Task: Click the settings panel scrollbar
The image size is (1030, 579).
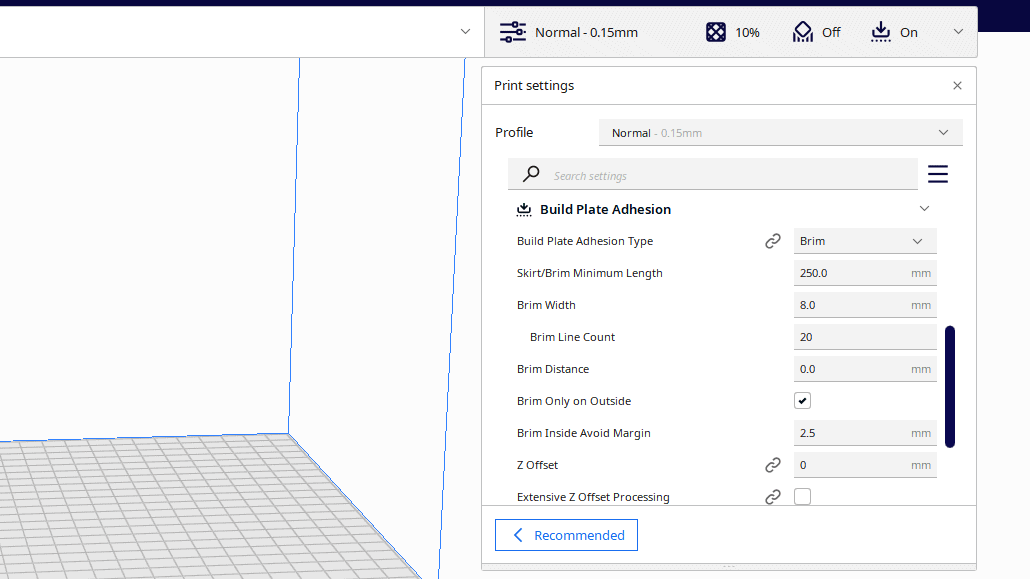Action: point(950,387)
